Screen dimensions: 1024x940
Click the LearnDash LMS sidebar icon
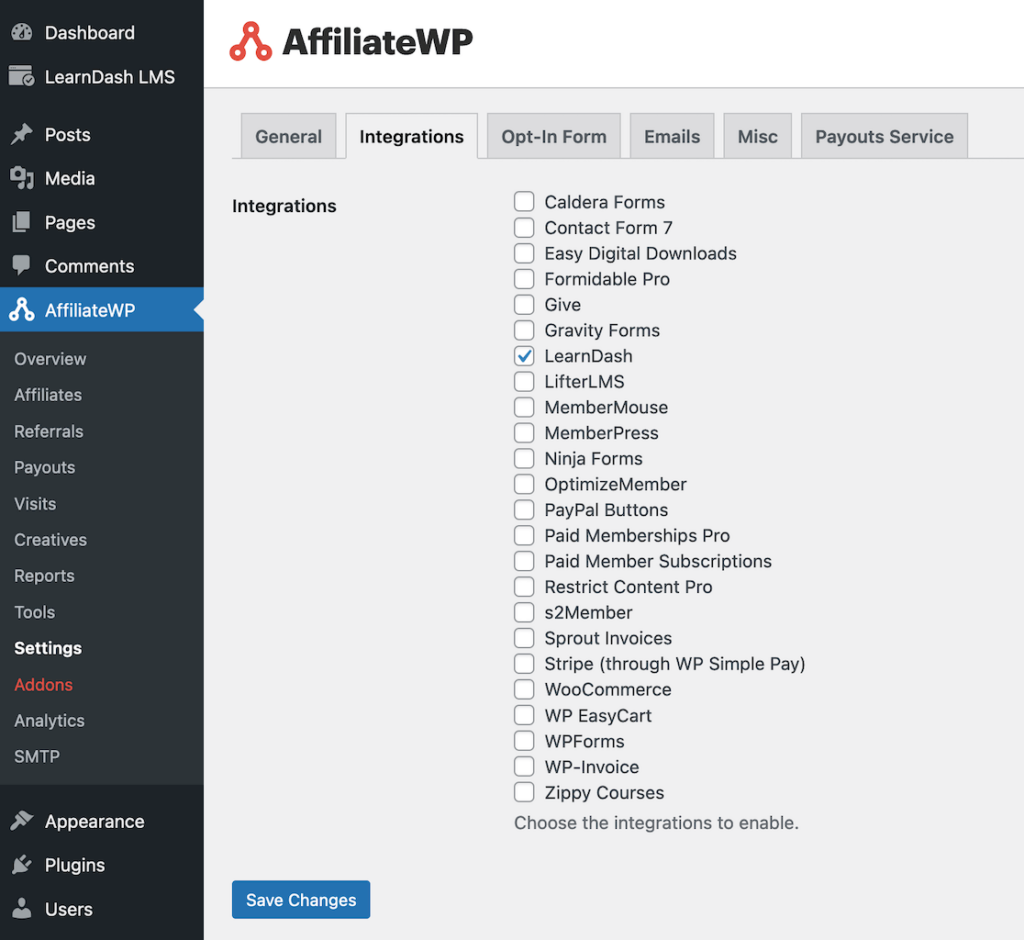click(x=22, y=76)
